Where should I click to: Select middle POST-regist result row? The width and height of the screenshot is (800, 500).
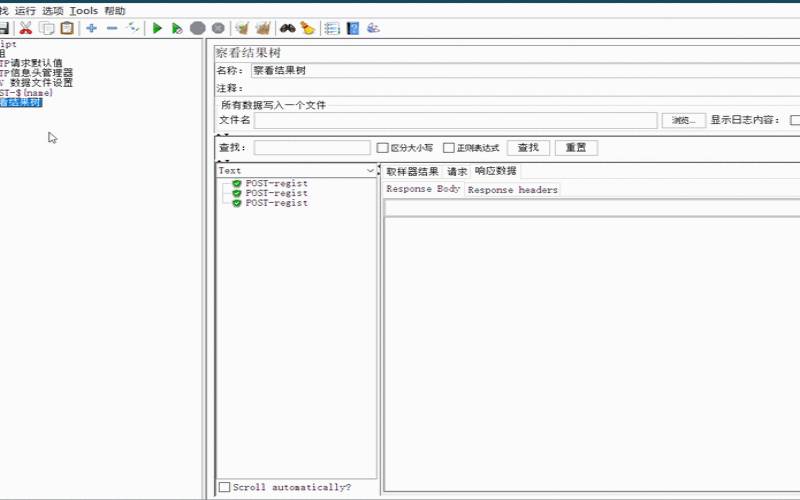276,193
